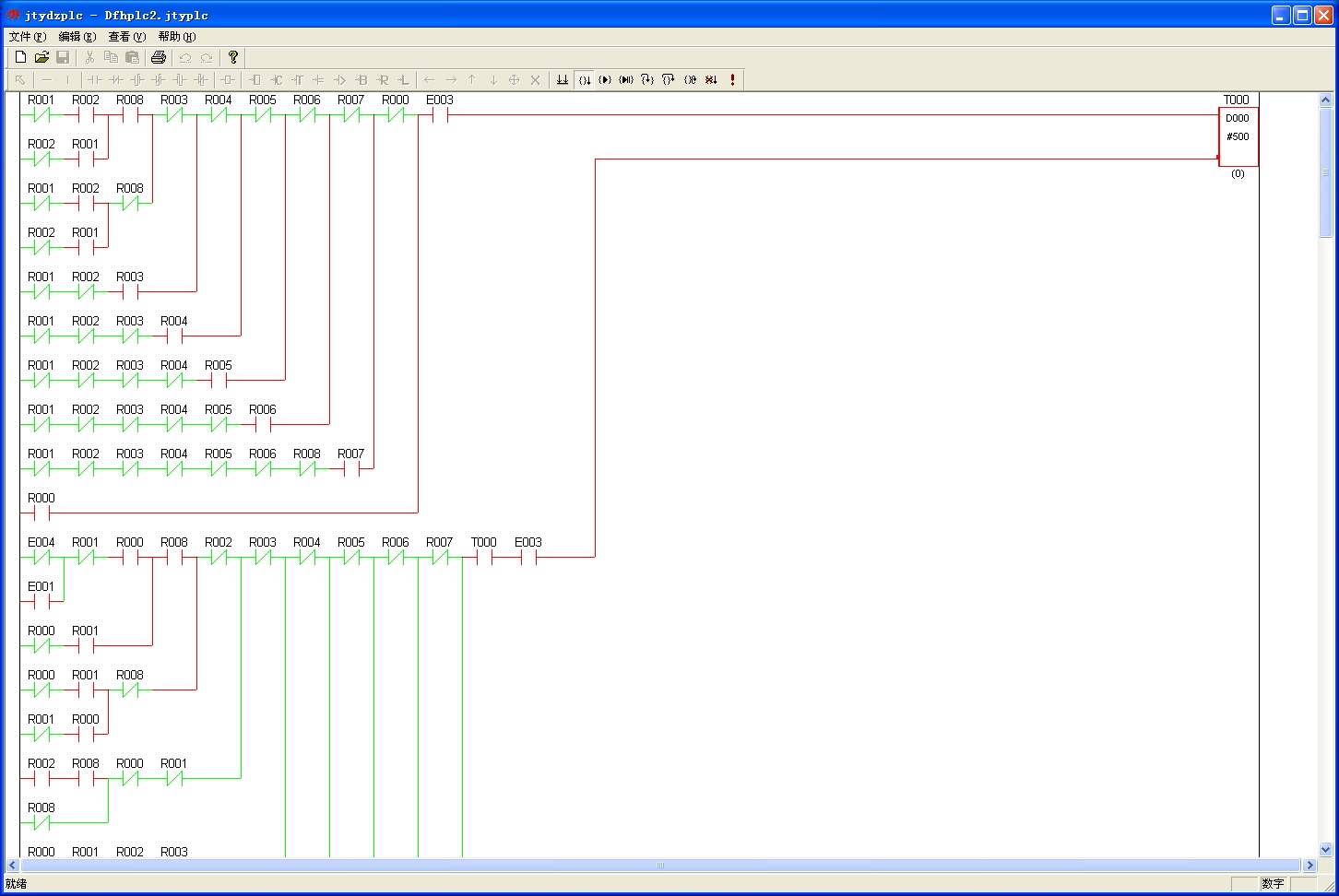The image size is (1339, 896).
Task: Click the vertical scrollbar up arrow
Action: pyautogui.click(x=1326, y=100)
